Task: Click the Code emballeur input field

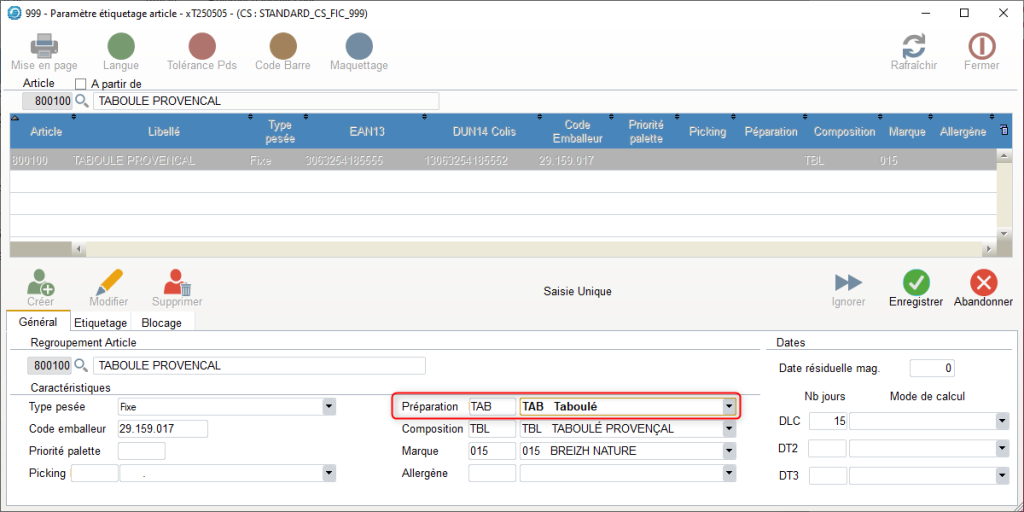Action: point(162,429)
